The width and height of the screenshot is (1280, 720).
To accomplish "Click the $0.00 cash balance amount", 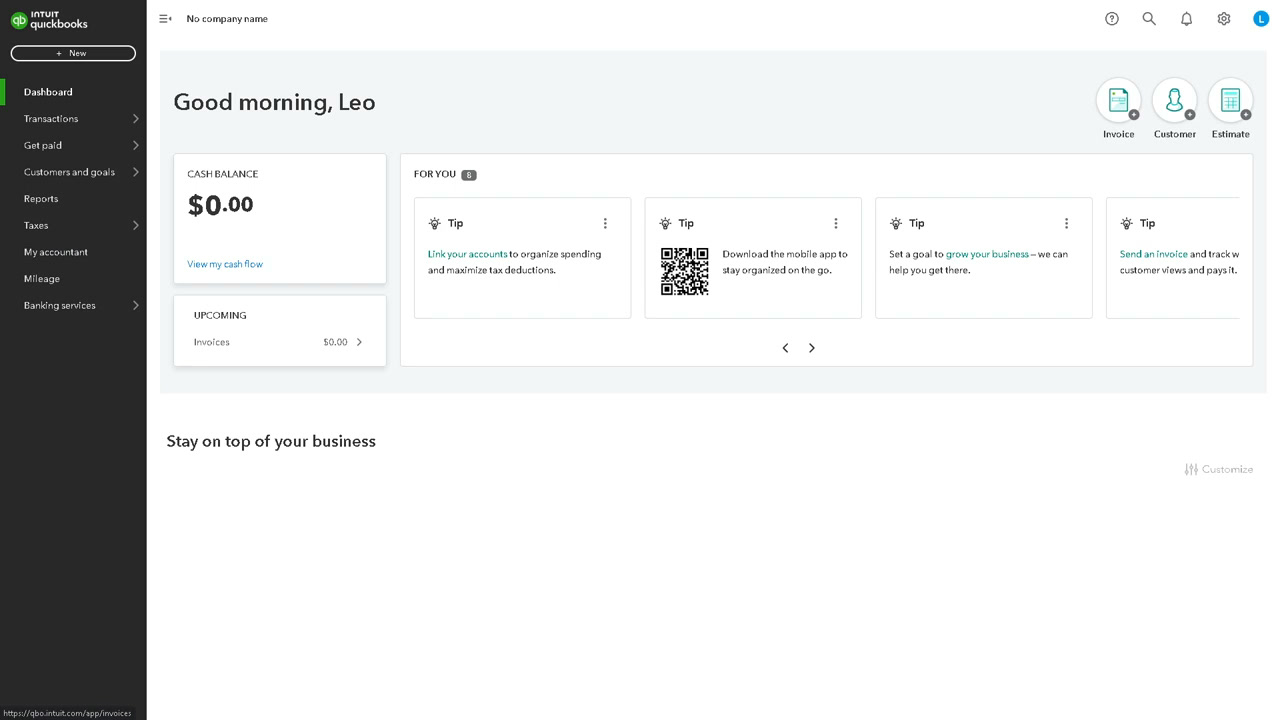I will (x=220, y=205).
